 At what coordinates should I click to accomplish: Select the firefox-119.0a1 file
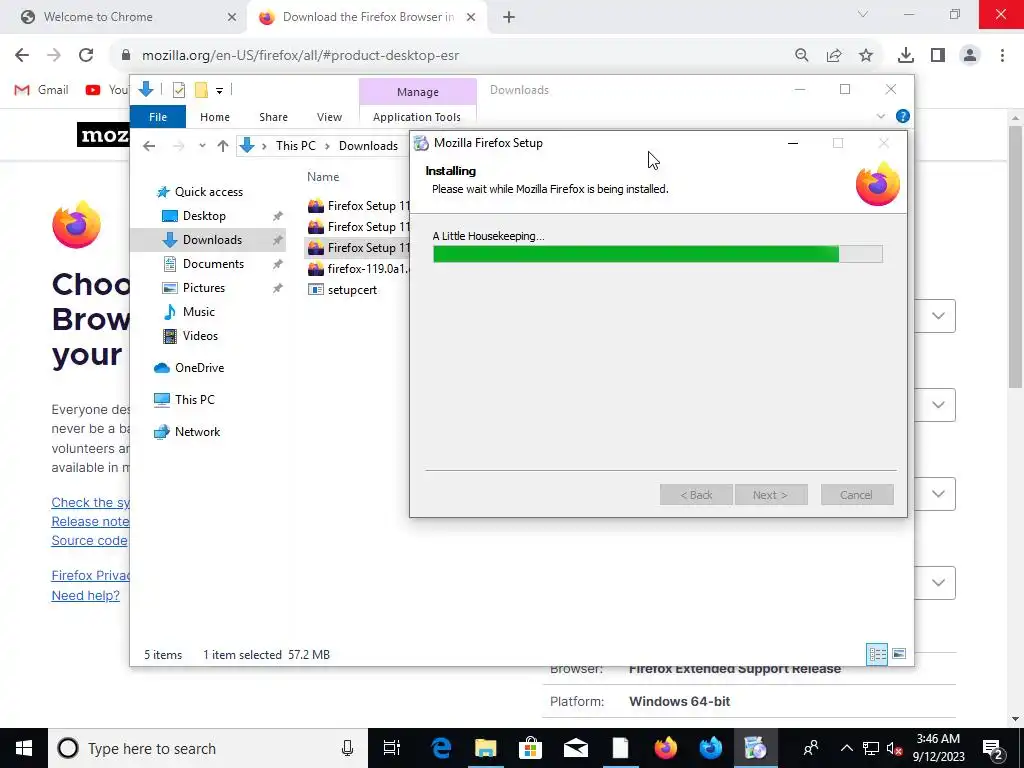click(x=359, y=268)
